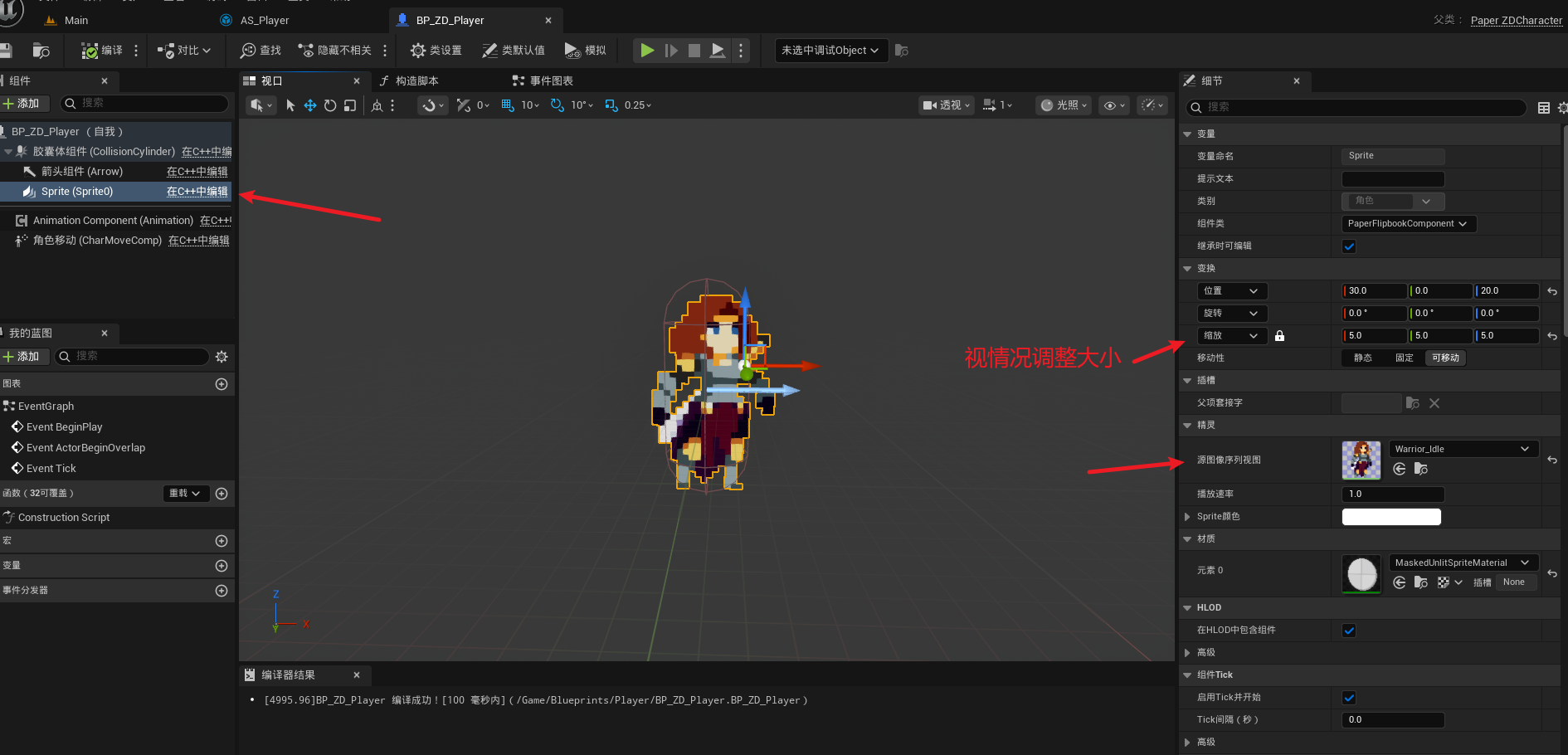Uncheck the inherit-editable checkbox
The image size is (1568, 755).
tap(1349, 246)
